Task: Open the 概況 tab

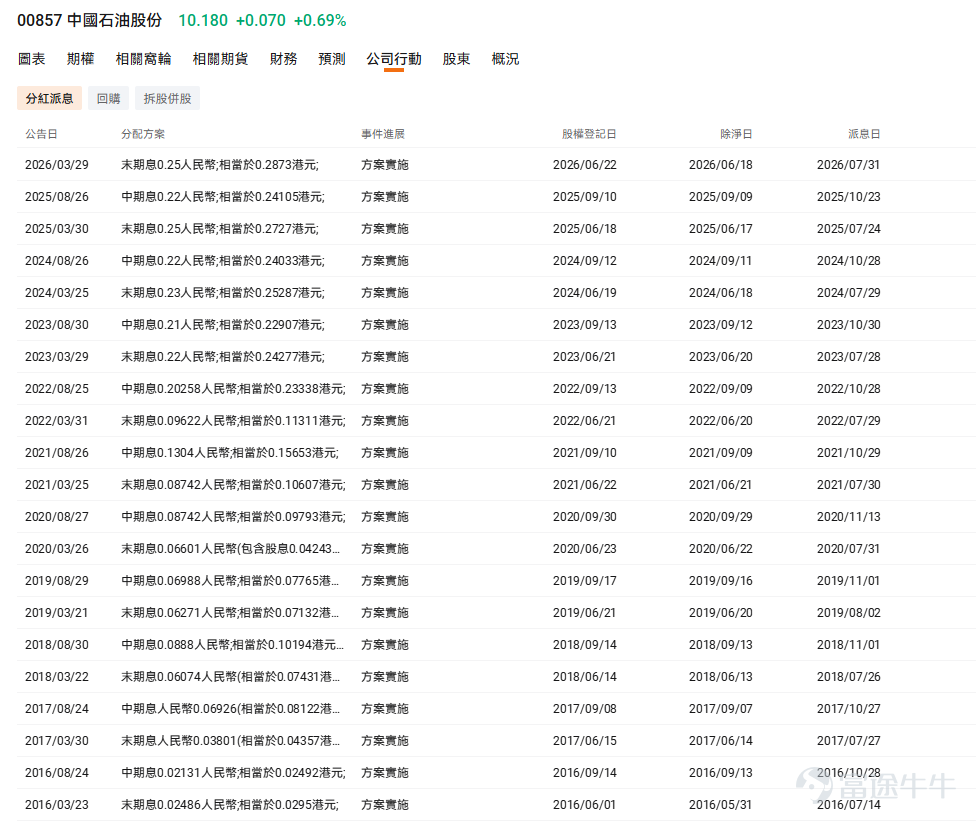Action: pos(505,59)
